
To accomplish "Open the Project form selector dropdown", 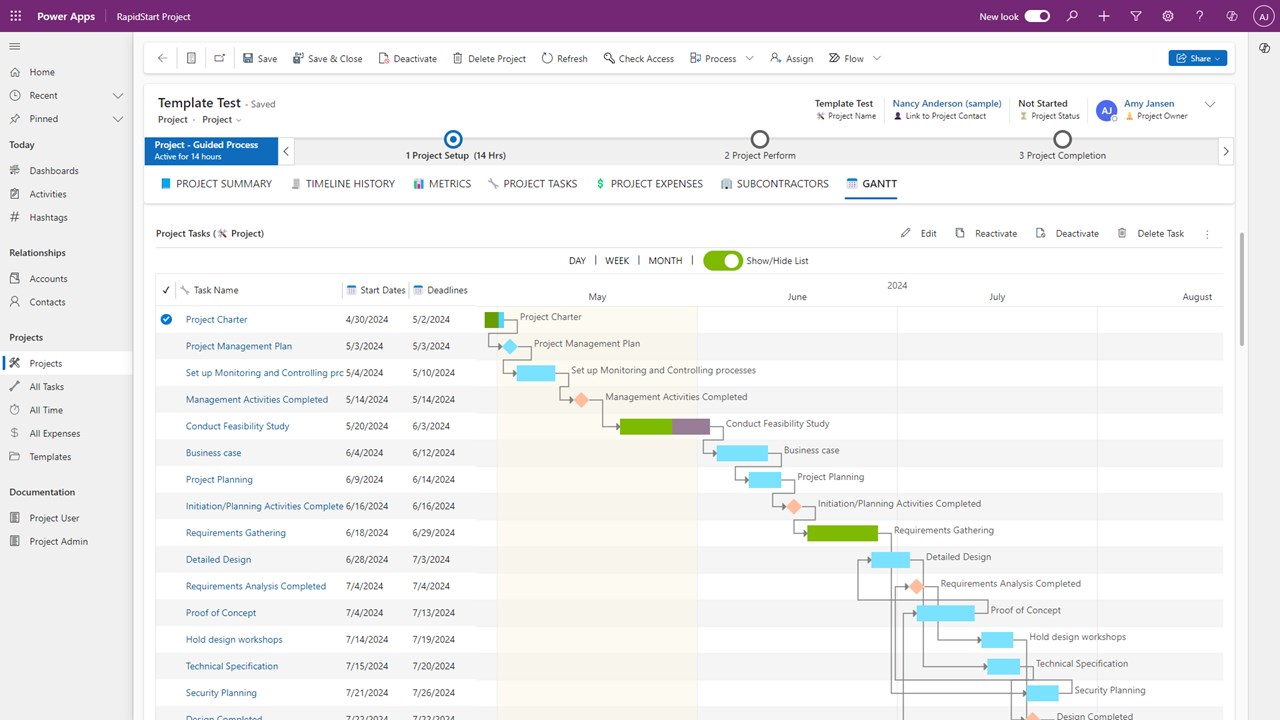I will [x=222, y=120].
